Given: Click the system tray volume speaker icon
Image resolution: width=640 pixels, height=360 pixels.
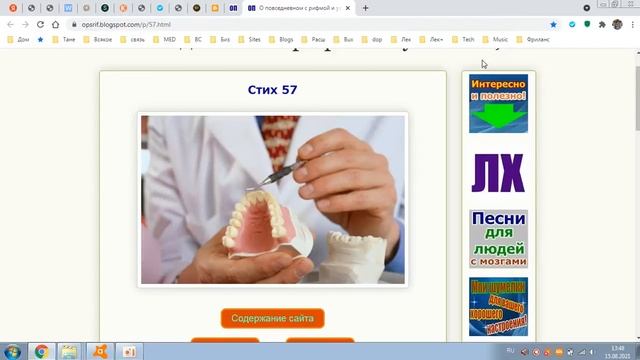Looking at the screenshot, I should coord(591,352).
